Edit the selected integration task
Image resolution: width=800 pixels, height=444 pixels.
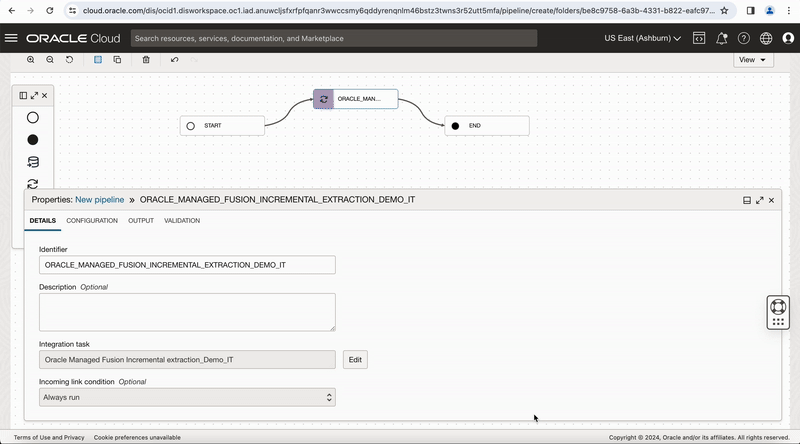click(355, 360)
